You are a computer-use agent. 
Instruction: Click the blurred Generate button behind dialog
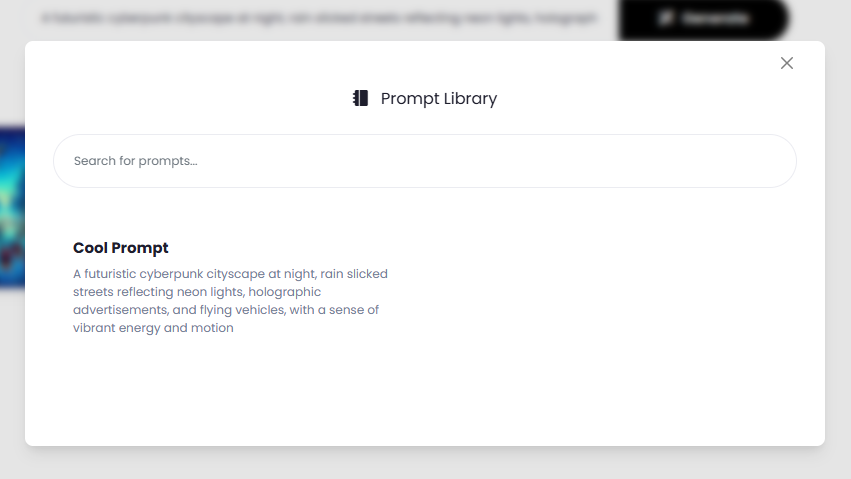(x=703, y=19)
